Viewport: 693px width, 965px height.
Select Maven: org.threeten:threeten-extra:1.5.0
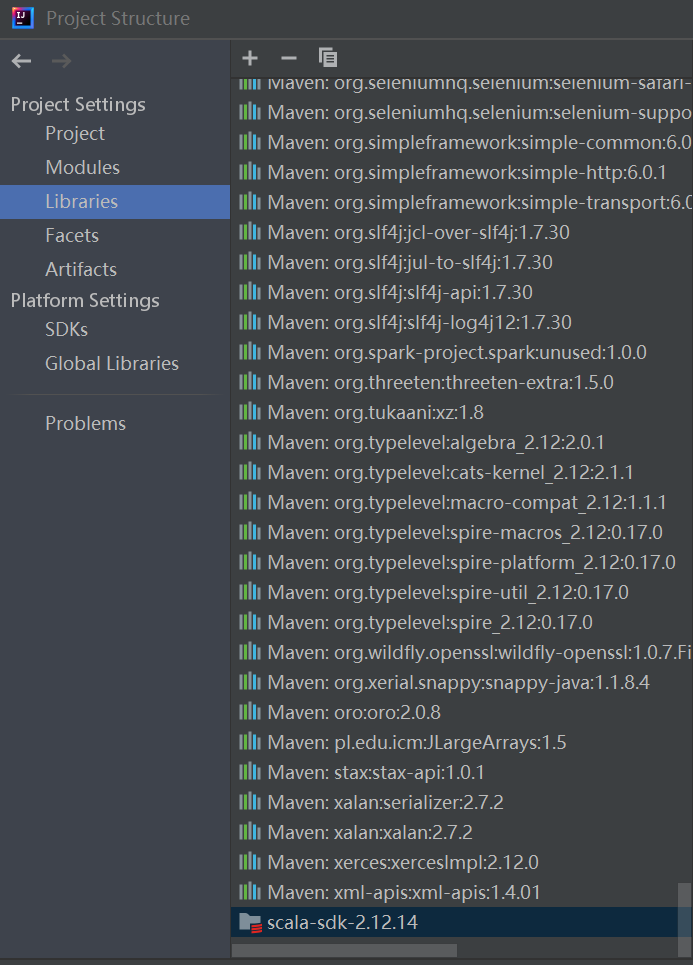pos(462,382)
